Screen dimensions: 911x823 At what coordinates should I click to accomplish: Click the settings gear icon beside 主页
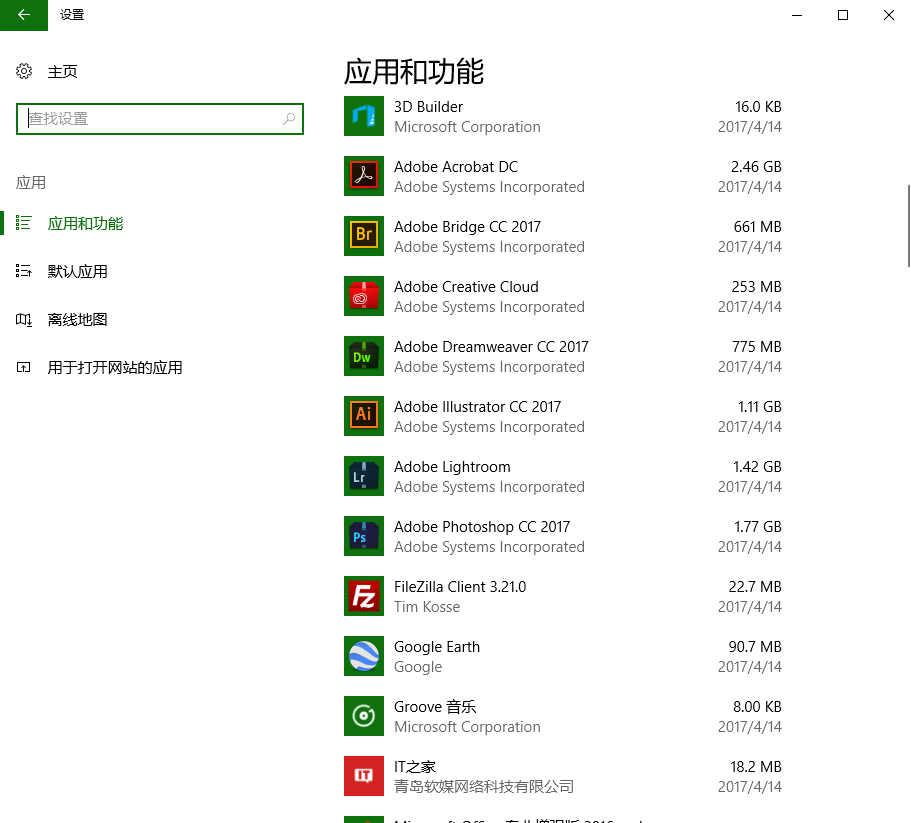pos(24,71)
